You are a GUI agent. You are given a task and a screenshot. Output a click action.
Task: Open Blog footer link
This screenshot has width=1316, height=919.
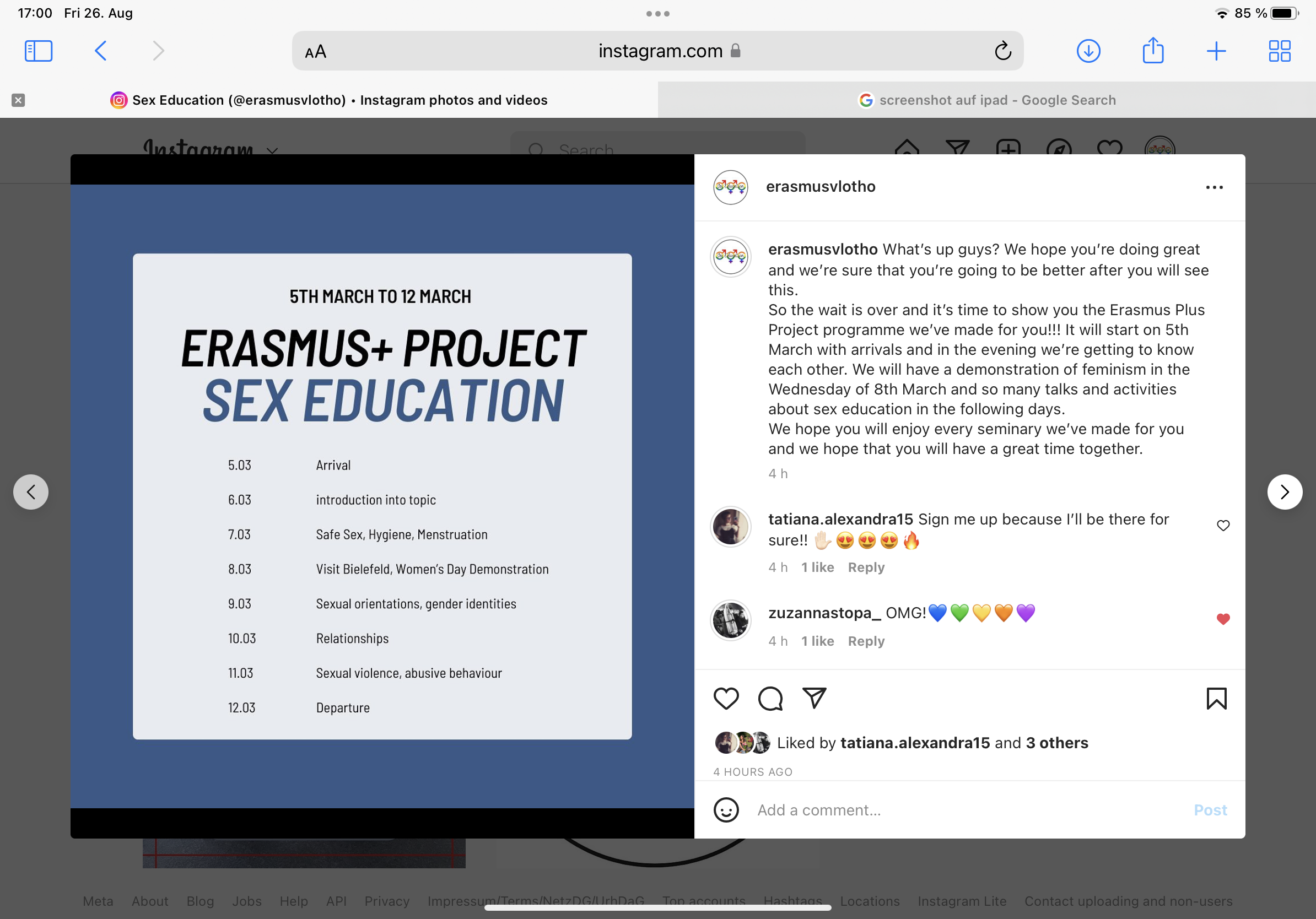(x=200, y=901)
